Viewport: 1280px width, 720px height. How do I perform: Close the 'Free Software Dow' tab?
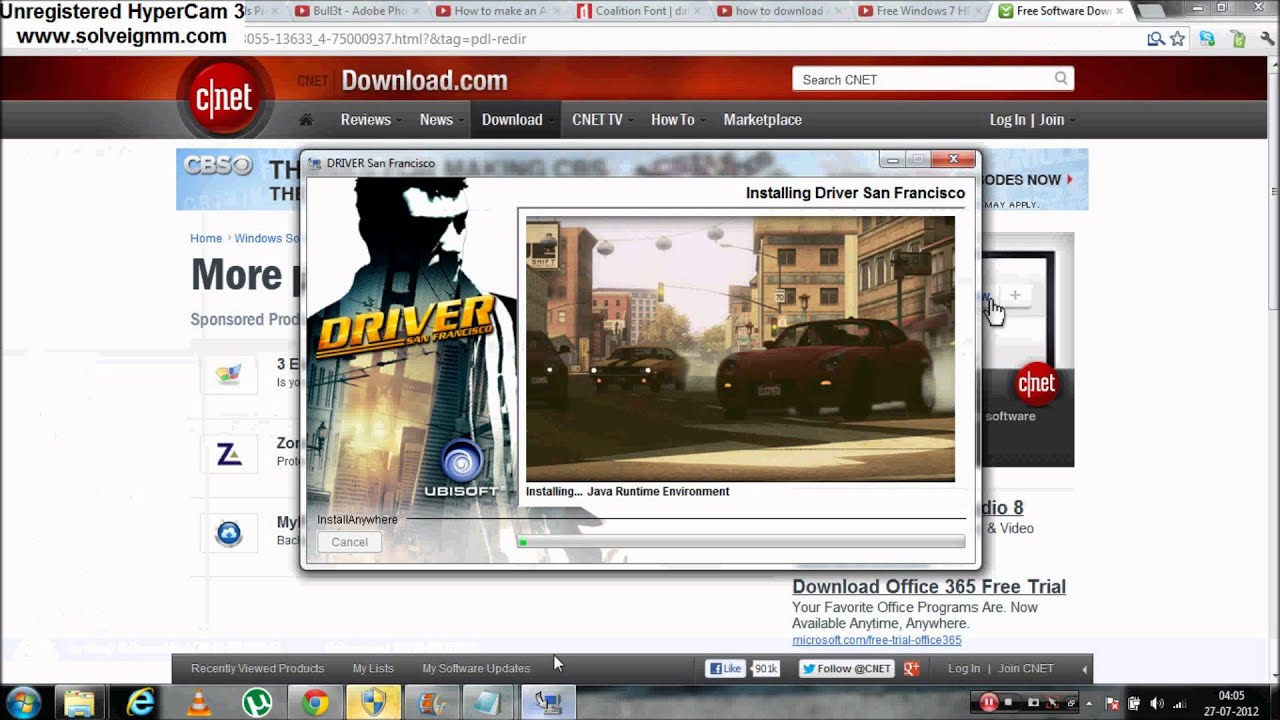[x=1118, y=10]
